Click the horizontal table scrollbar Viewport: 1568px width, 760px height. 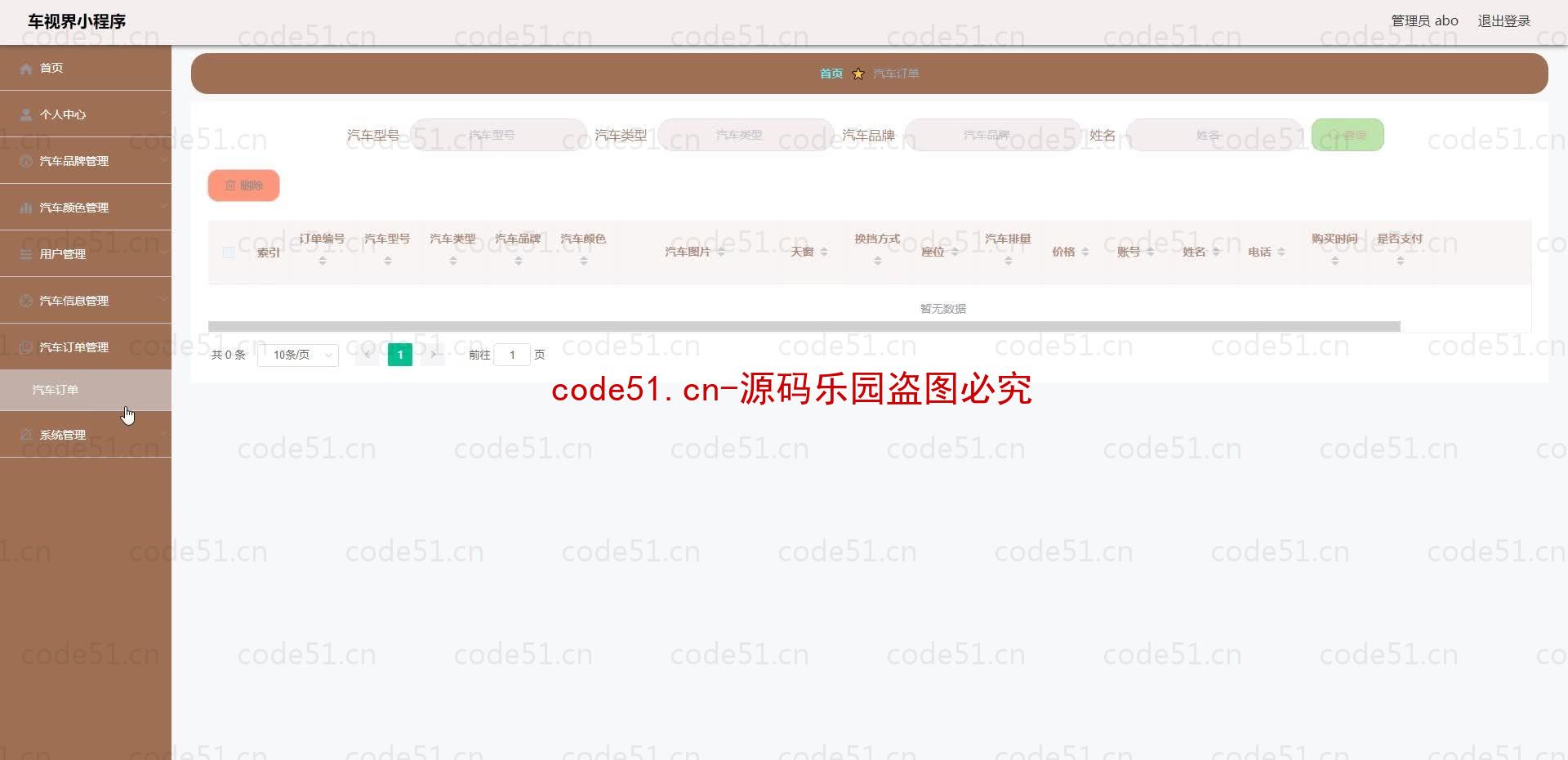point(804,326)
